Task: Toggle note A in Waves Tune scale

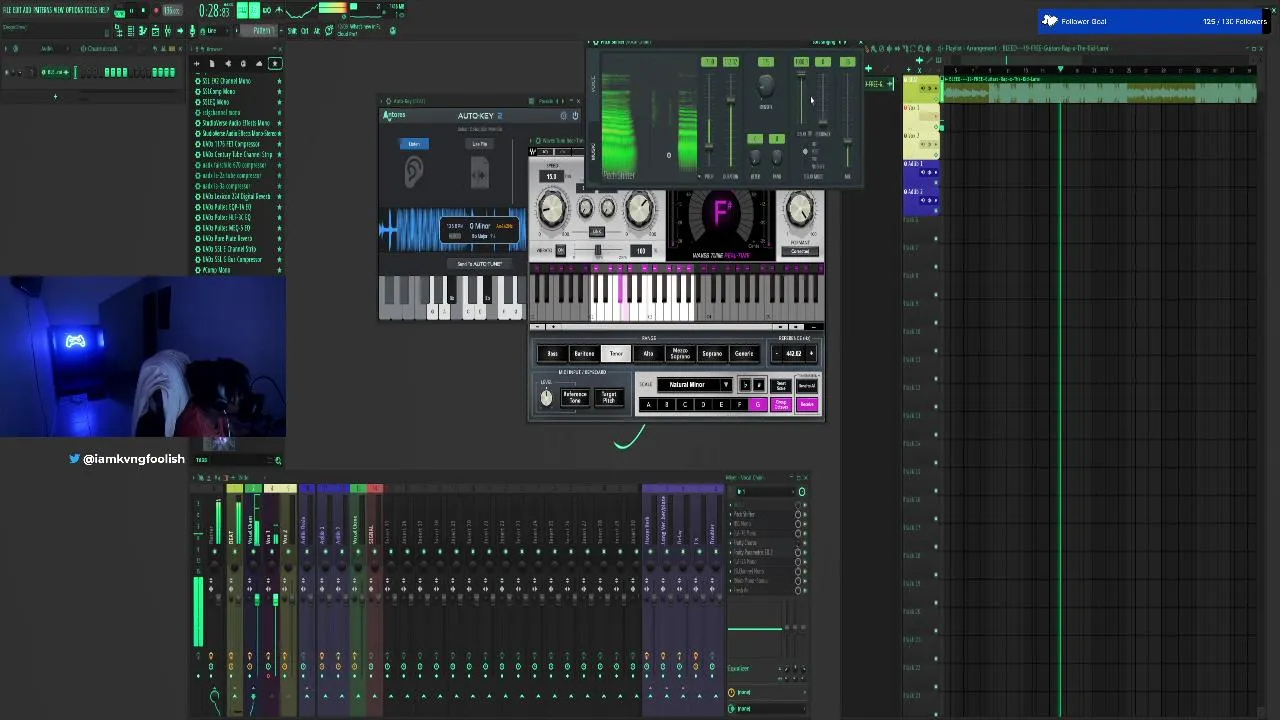Action: click(x=648, y=405)
